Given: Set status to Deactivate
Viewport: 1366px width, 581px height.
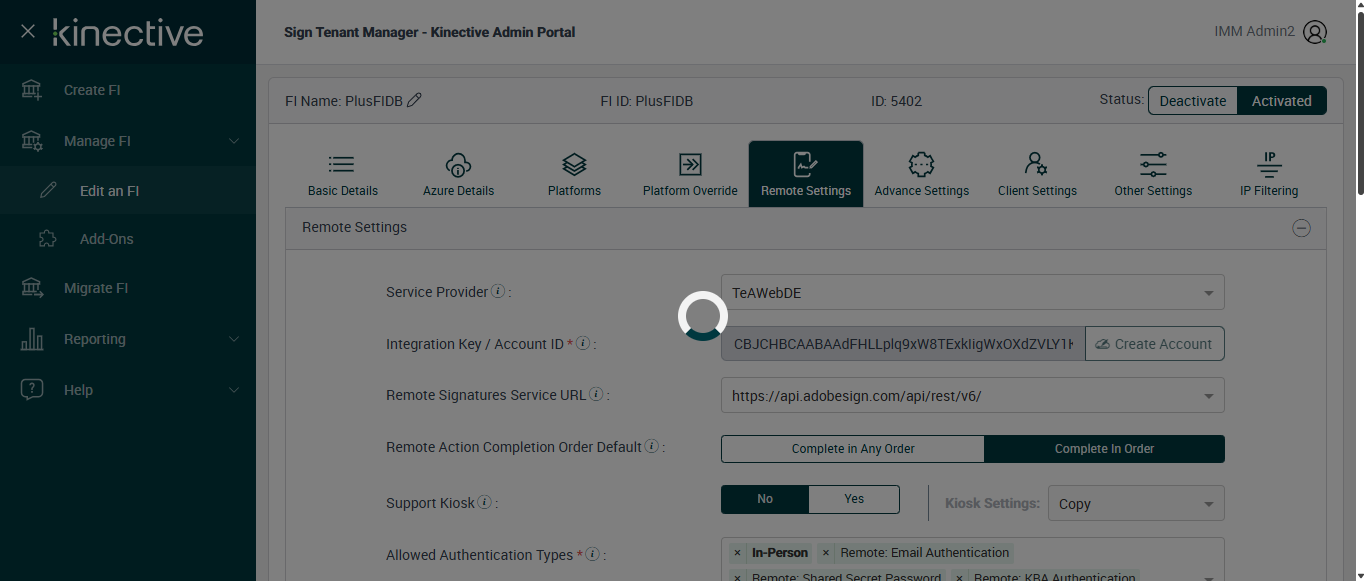Looking at the screenshot, I should 1193,101.
